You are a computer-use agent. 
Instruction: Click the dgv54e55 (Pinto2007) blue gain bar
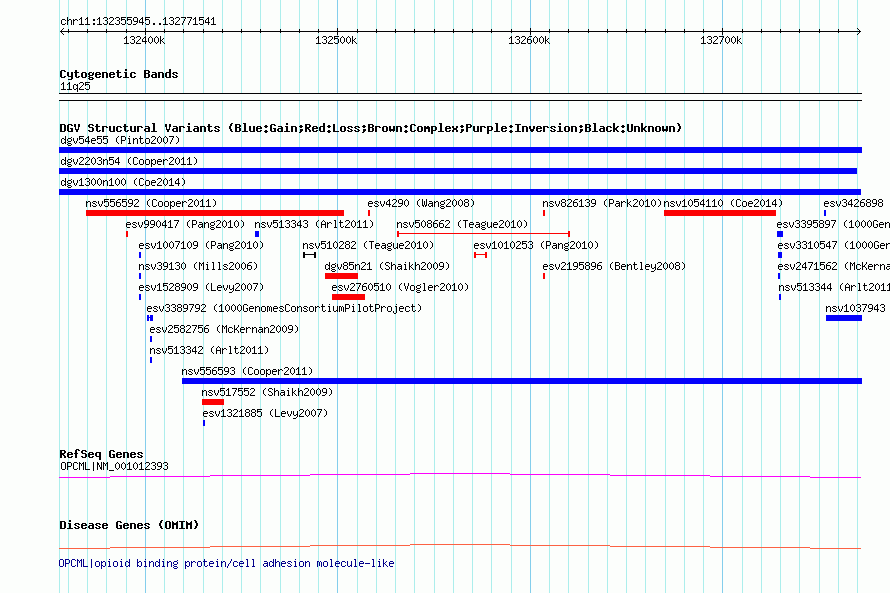(460, 150)
